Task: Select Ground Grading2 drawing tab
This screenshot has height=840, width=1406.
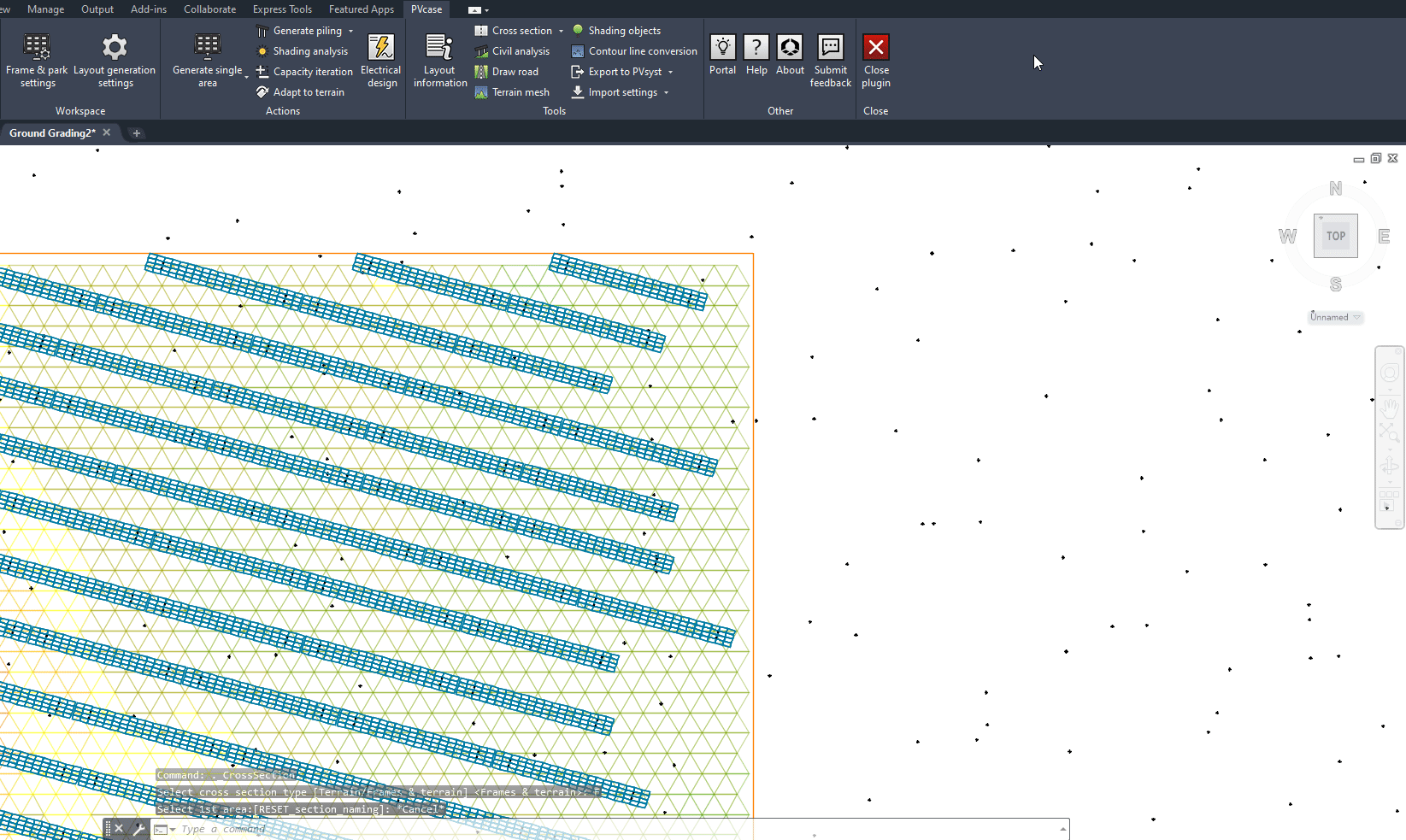Action: [x=52, y=133]
